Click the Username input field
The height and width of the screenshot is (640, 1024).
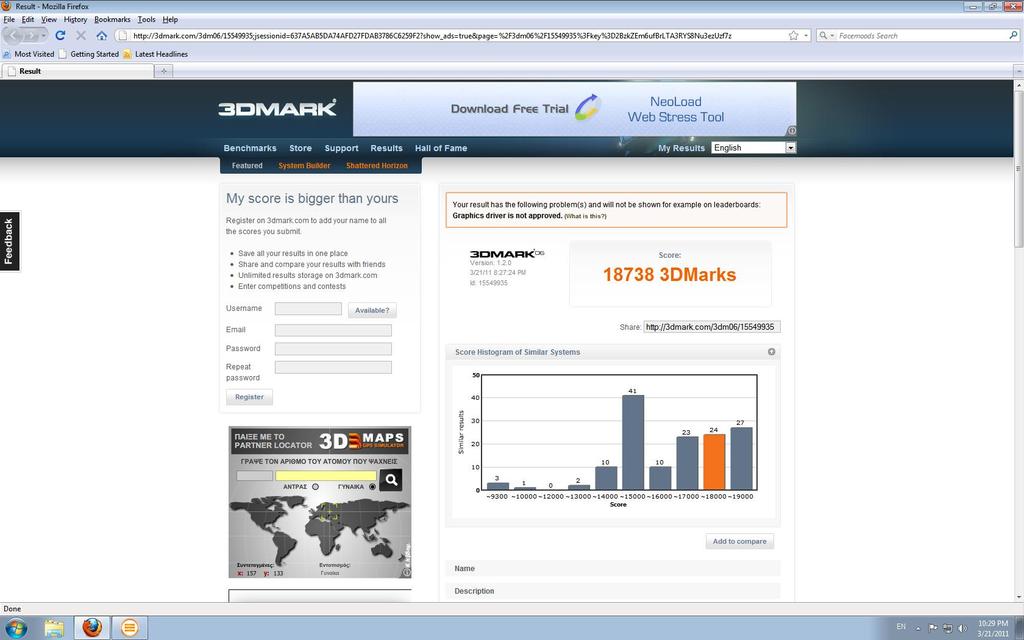click(x=308, y=309)
